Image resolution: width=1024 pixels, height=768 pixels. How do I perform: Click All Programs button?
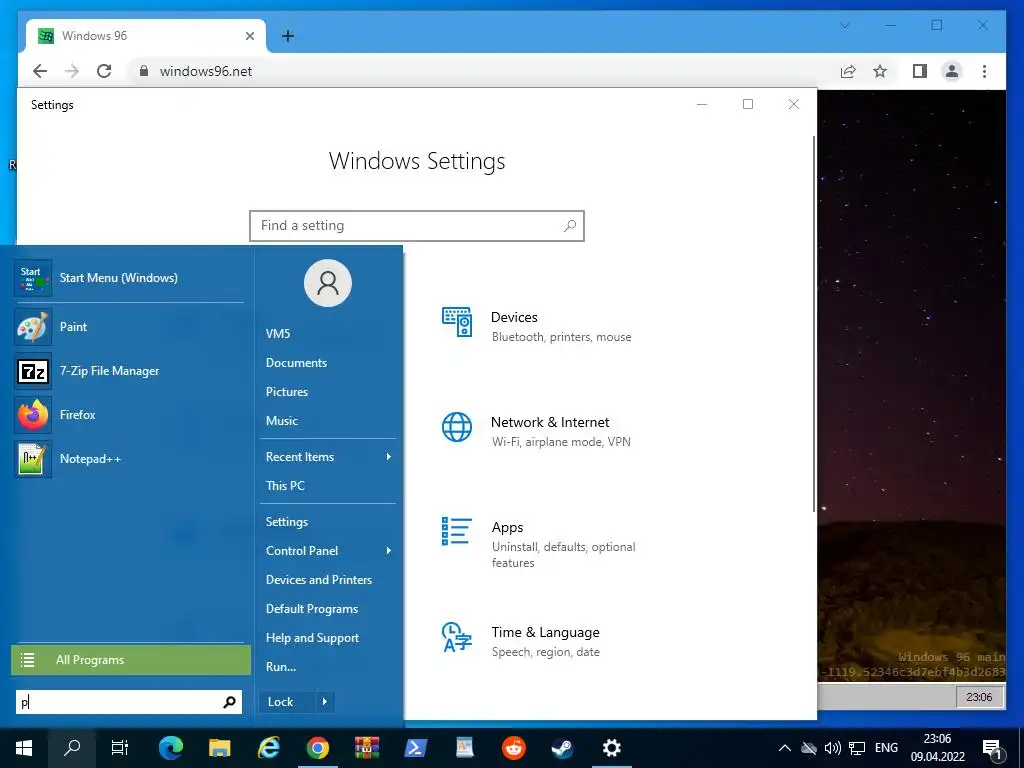[131, 660]
